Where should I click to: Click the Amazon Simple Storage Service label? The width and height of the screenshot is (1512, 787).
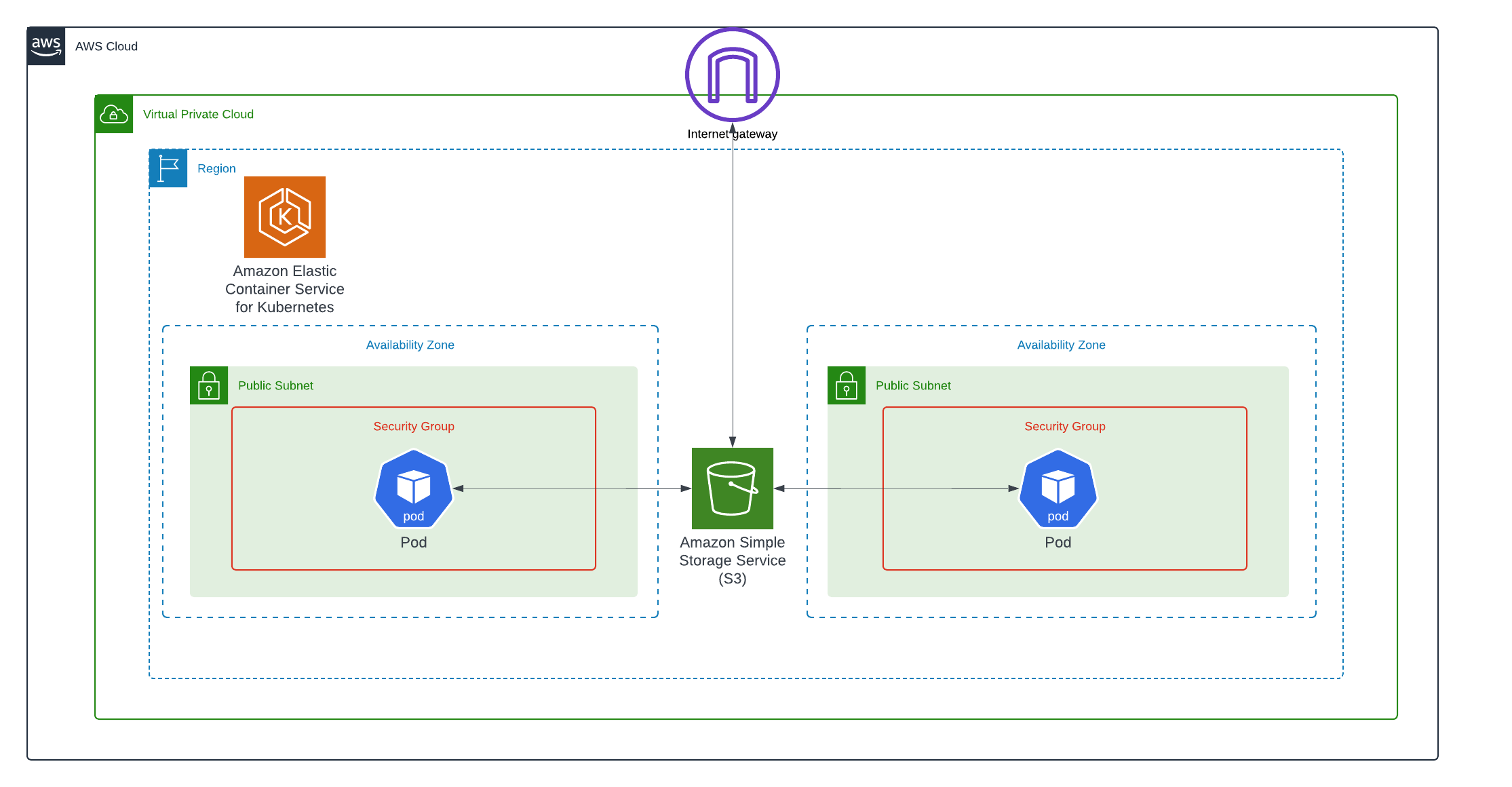point(733,560)
